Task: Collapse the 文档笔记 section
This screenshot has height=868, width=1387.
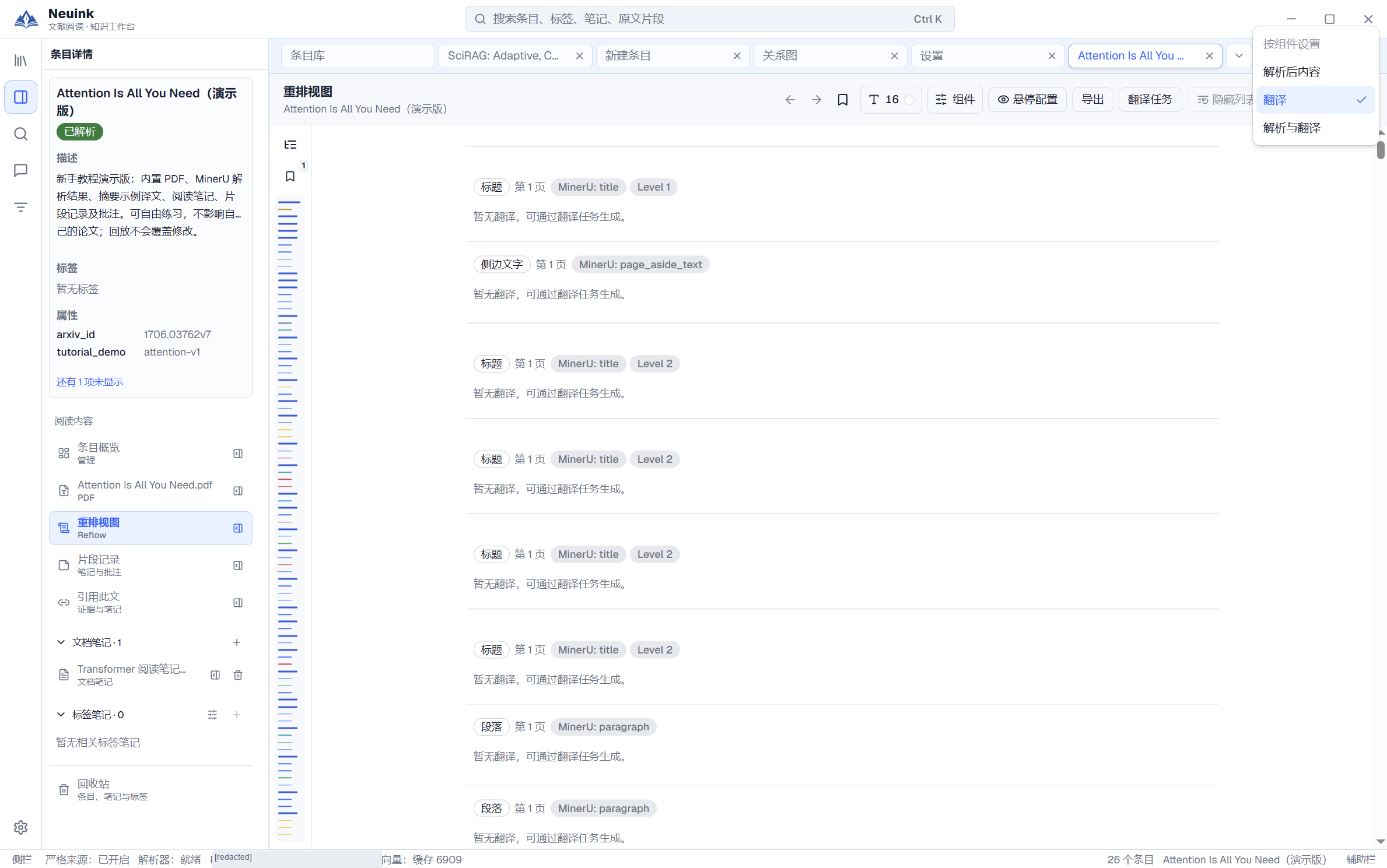Action: pos(61,642)
